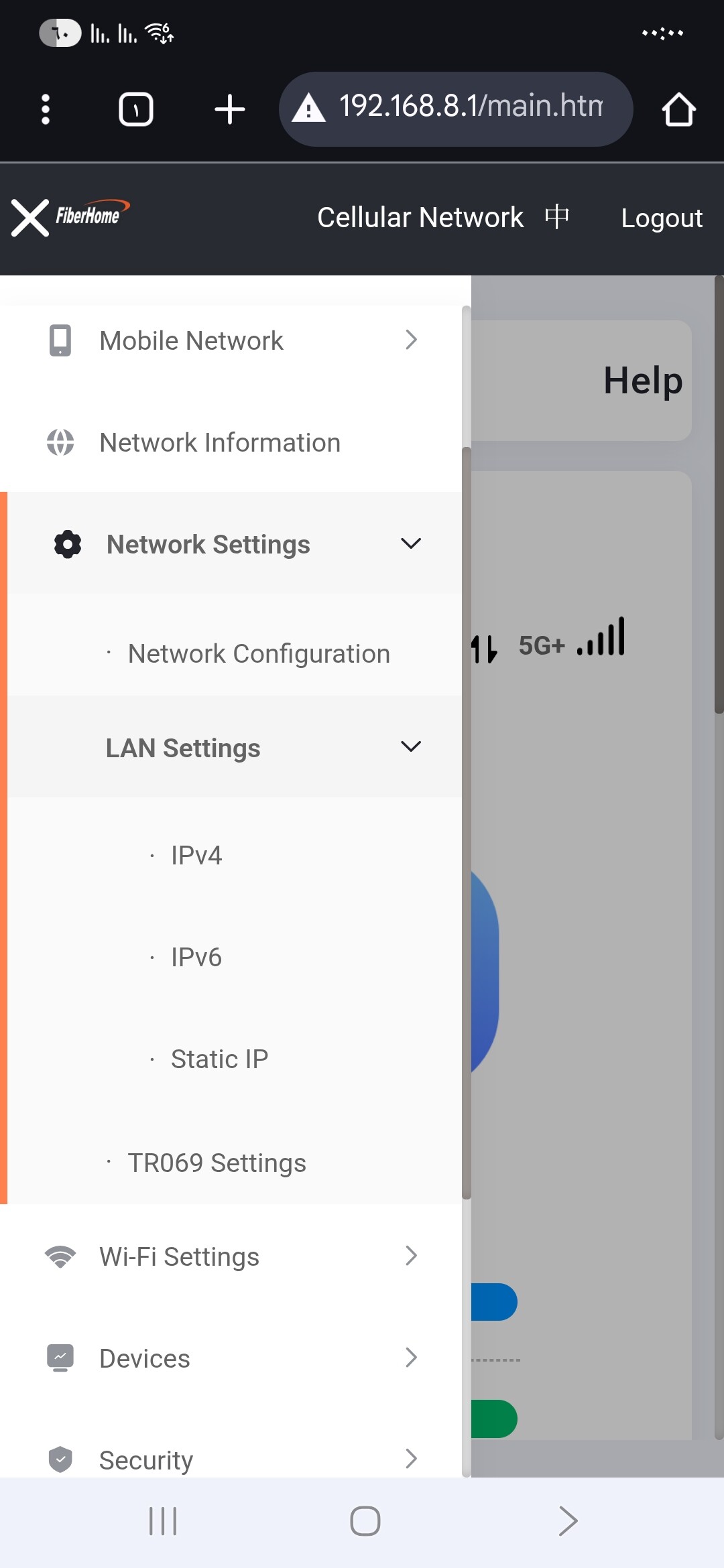Open browser three-dot menu
Viewport: 724px width, 1568px height.
[46, 109]
